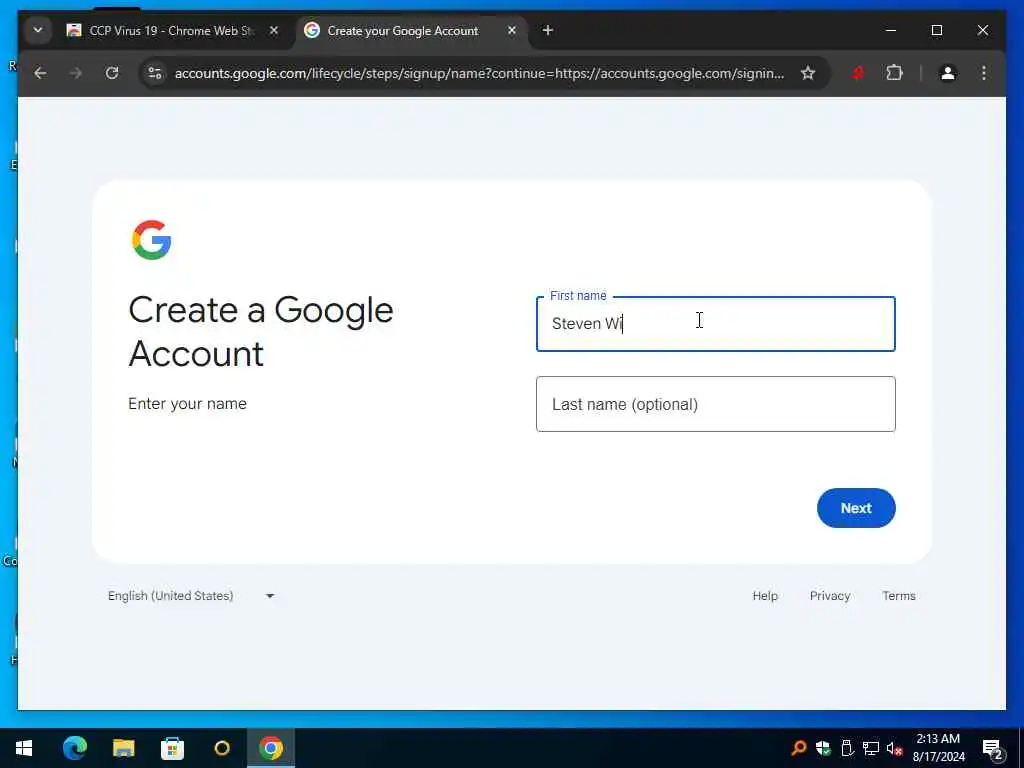Open Chrome's three-dot menu

pos(984,73)
